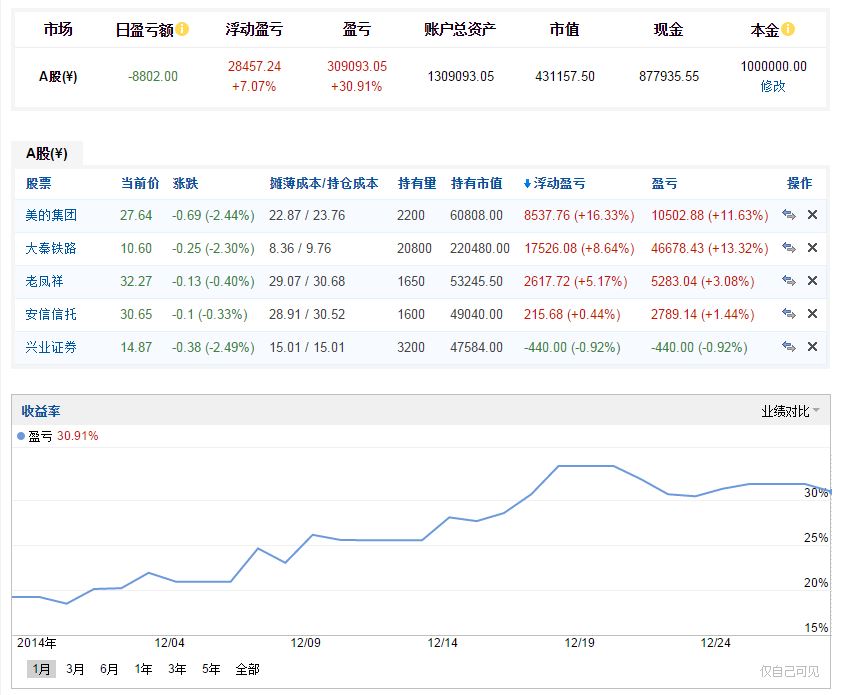Select the A股(¥) tab
Image resolution: width=841 pixels, height=695 pixels.
click(x=47, y=154)
